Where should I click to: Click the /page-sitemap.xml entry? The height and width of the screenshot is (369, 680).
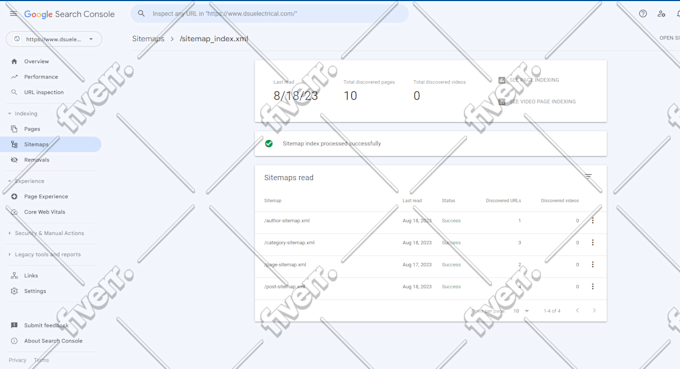pos(285,265)
